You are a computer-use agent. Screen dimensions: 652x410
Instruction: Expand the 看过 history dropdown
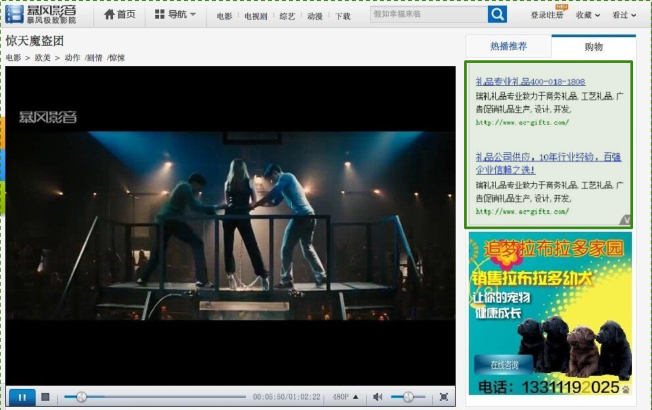(624, 15)
